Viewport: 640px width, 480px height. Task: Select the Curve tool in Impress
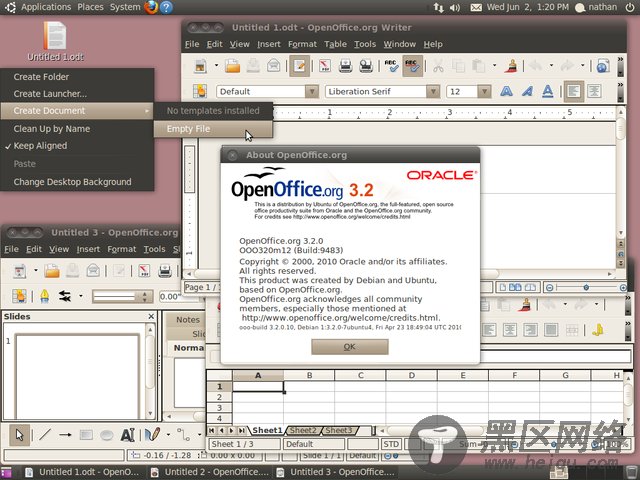pos(153,435)
